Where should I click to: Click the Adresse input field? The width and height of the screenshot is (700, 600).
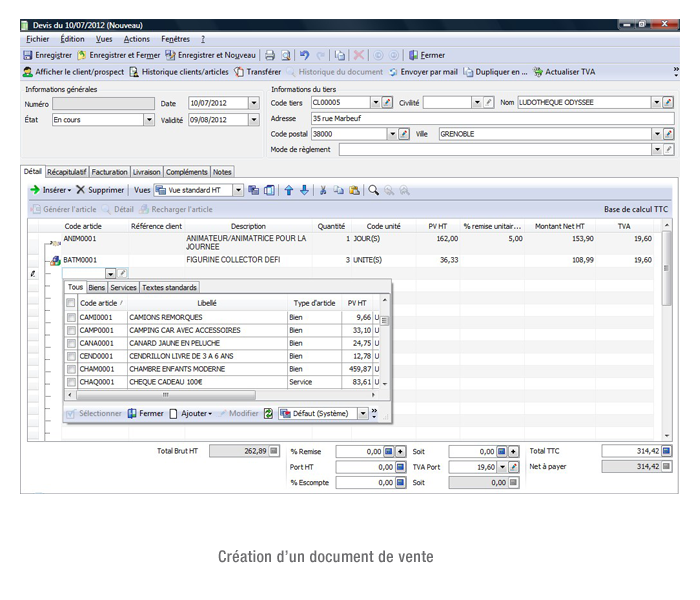(x=490, y=118)
